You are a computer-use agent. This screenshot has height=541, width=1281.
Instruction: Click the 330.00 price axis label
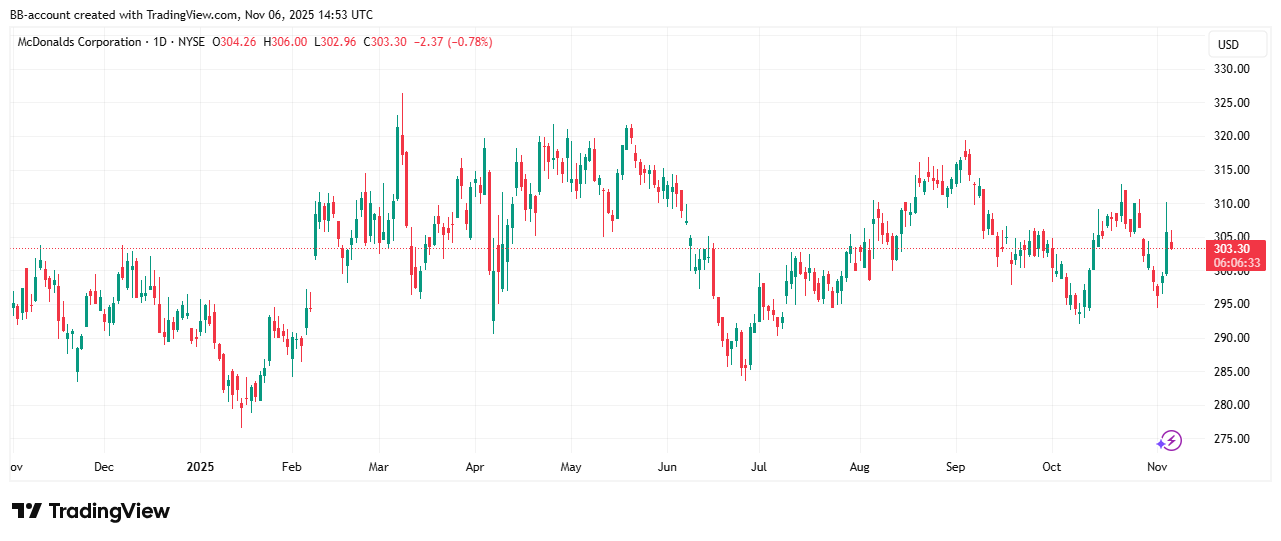point(1231,69)
